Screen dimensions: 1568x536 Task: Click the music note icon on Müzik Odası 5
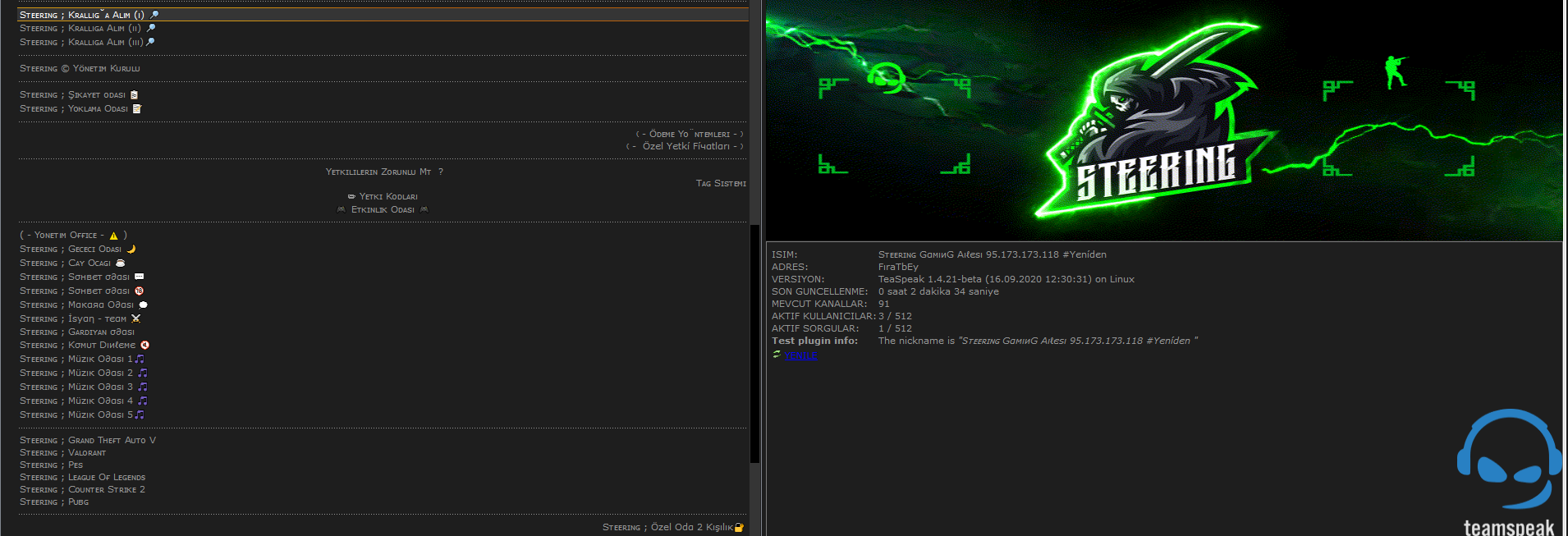click(140, 415)
